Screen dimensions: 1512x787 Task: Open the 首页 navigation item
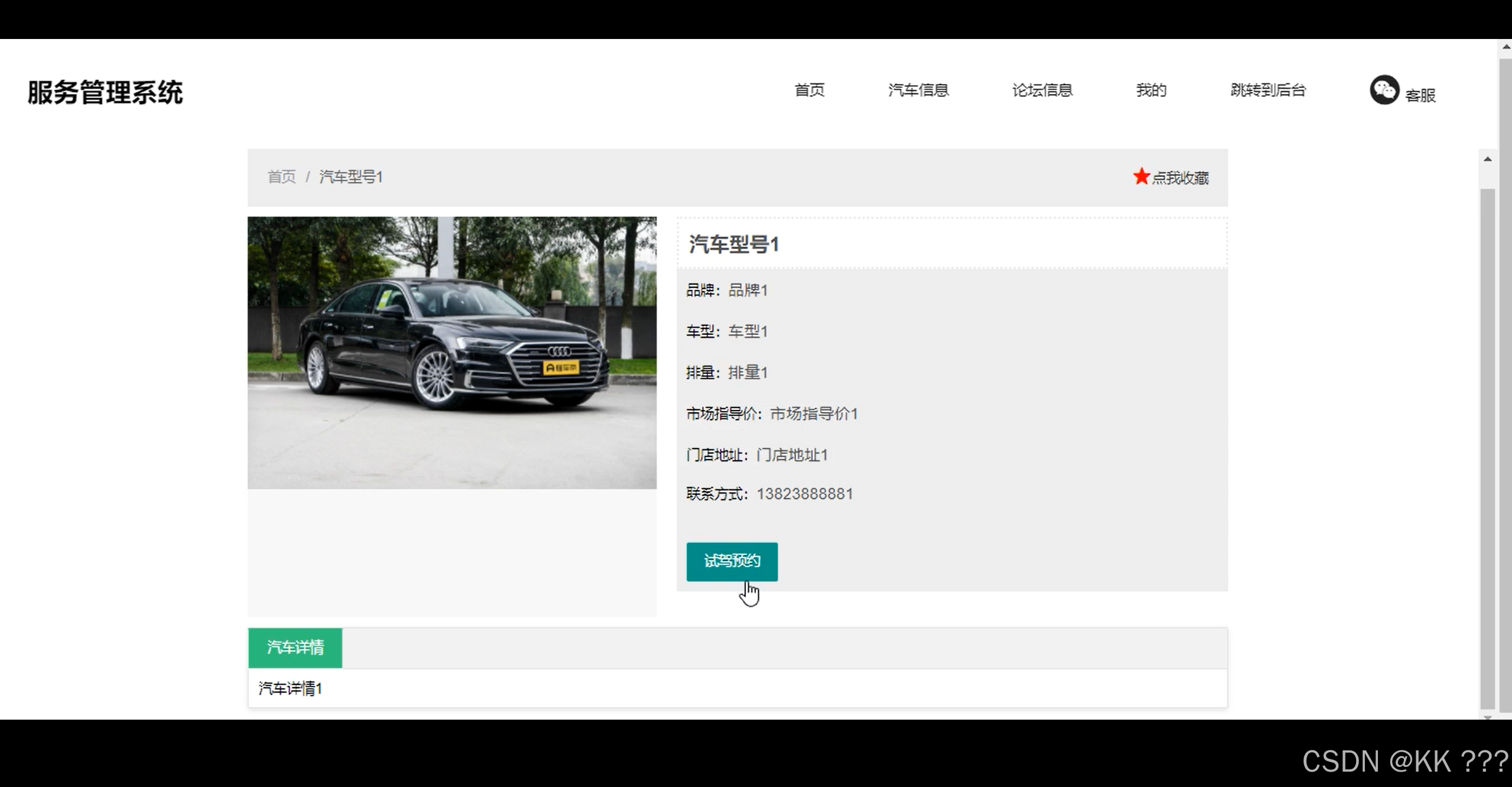pyautogui.click(x=809, y=90)
